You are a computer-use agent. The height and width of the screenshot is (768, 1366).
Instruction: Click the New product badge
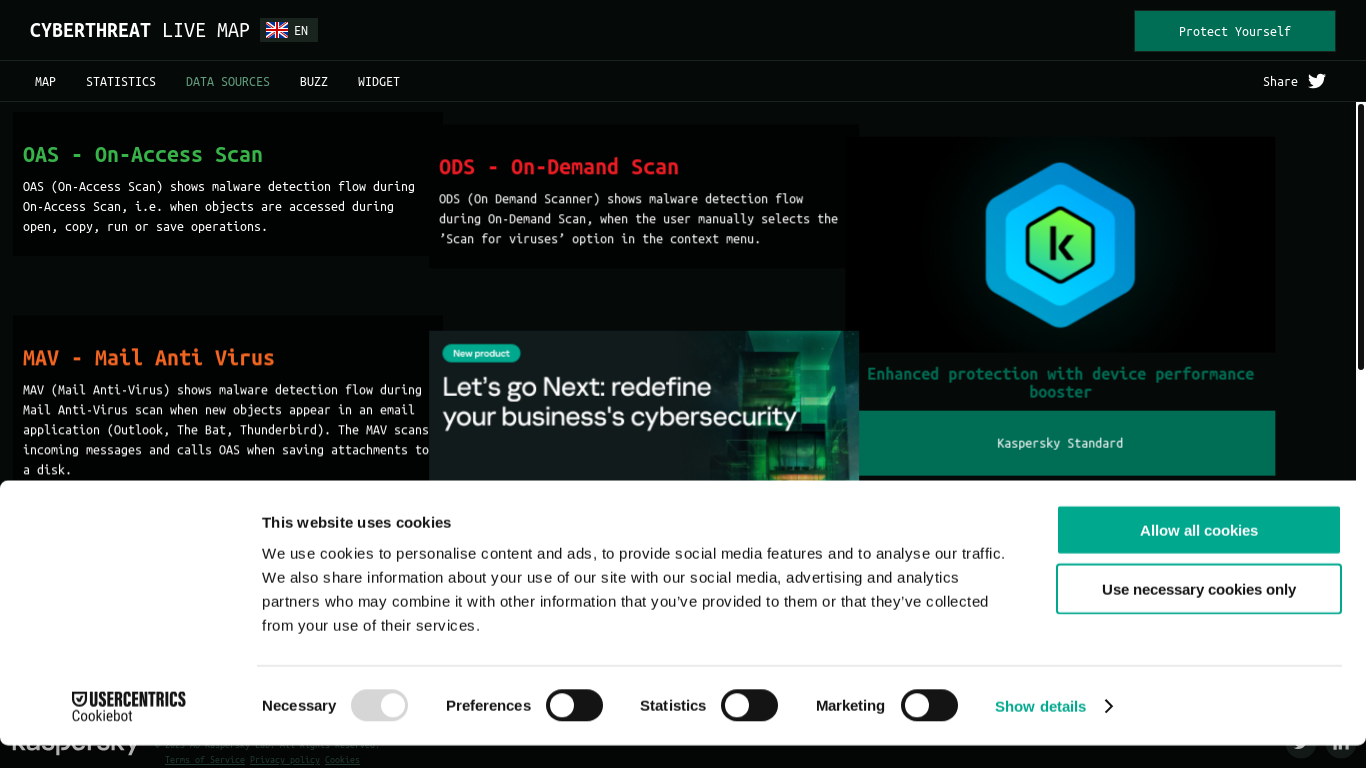(x=481, y=353)
